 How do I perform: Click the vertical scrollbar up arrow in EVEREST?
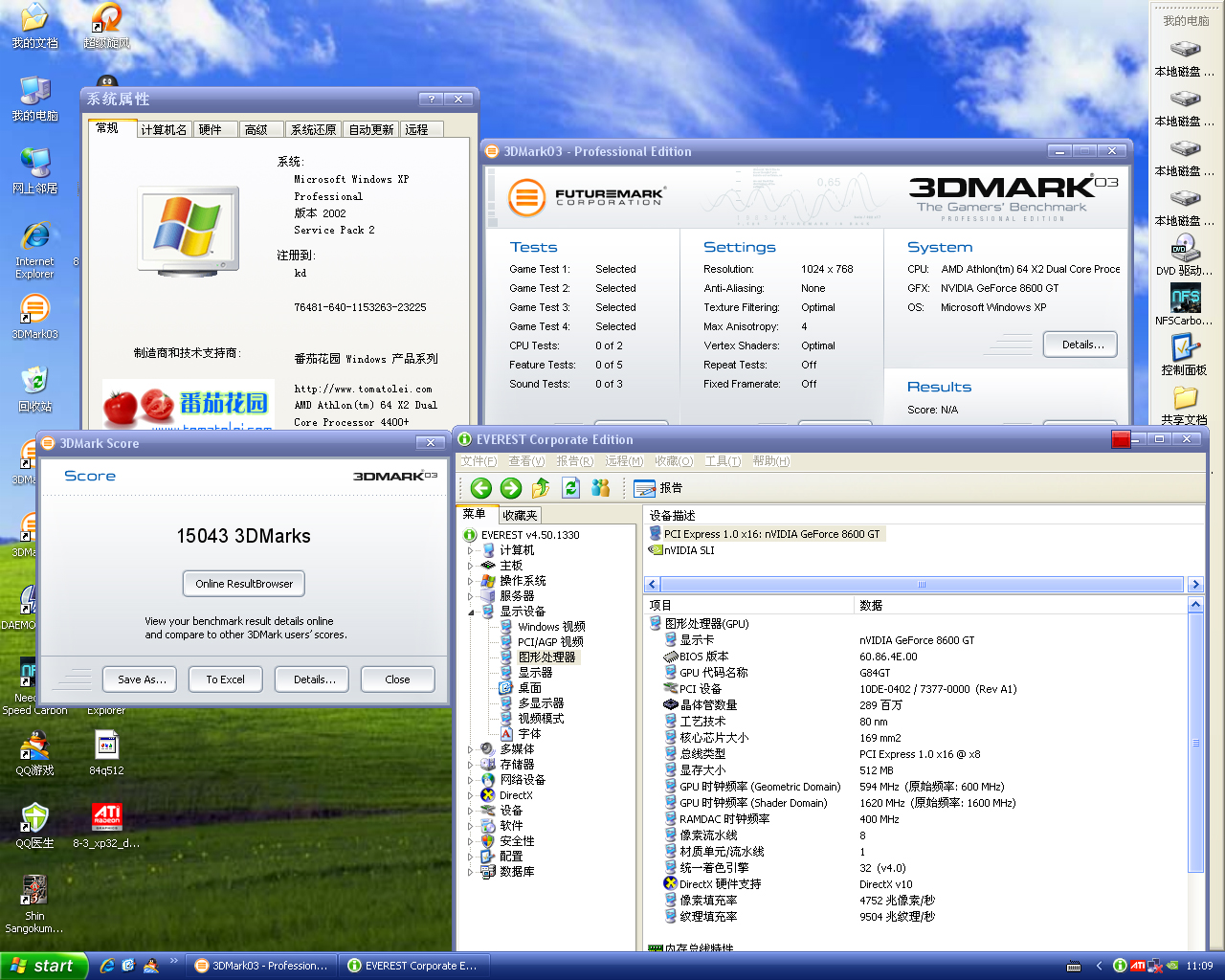tap(1195, 606)
